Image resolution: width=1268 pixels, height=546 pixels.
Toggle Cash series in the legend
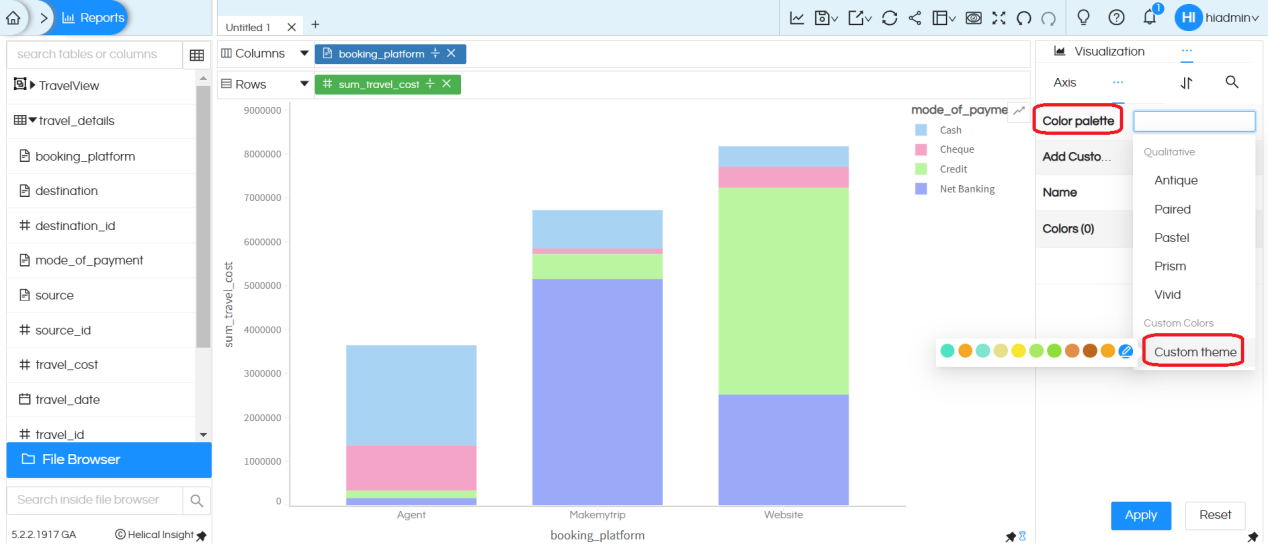point(938,130)
